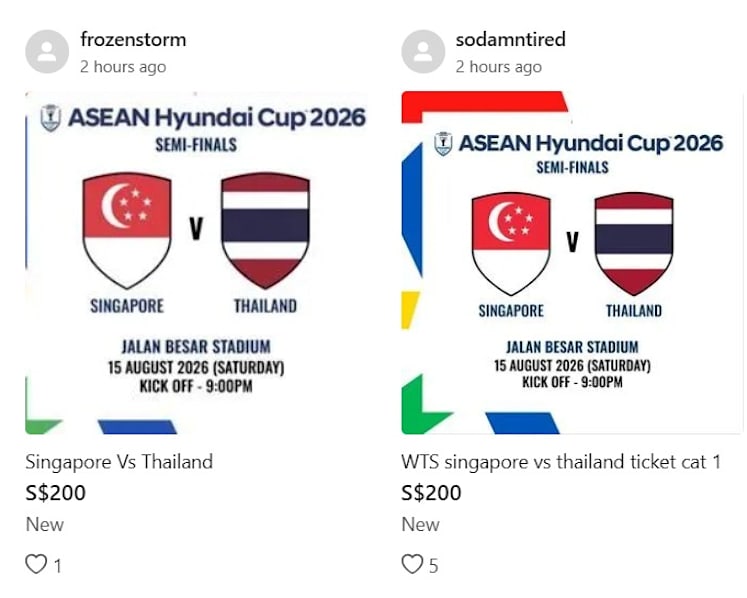
Task: Open the frozenstorm username link
Action: 133,39
